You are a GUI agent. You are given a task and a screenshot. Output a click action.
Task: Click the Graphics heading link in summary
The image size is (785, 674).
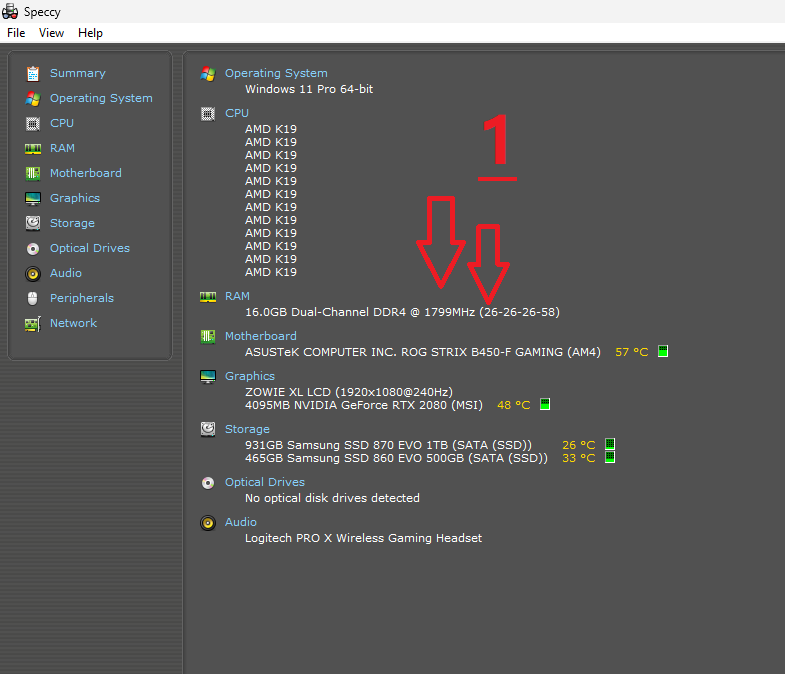click(x=249, y=377)
